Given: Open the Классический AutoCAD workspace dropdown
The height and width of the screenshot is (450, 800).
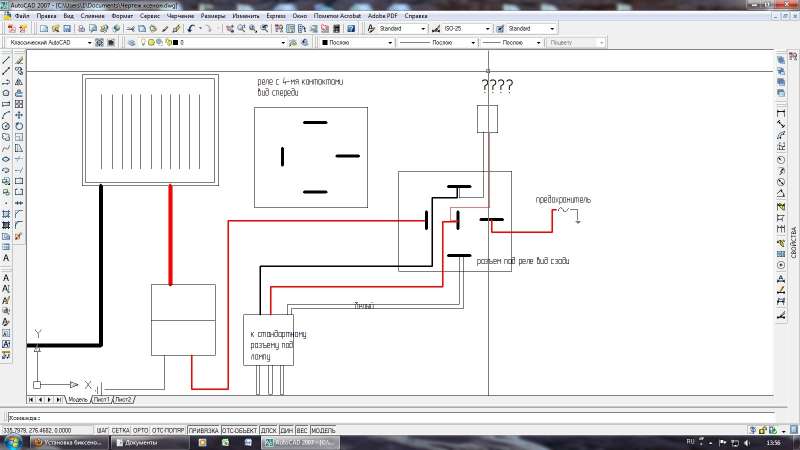Looking at the screenshot, I should click(x=50, y=42).
